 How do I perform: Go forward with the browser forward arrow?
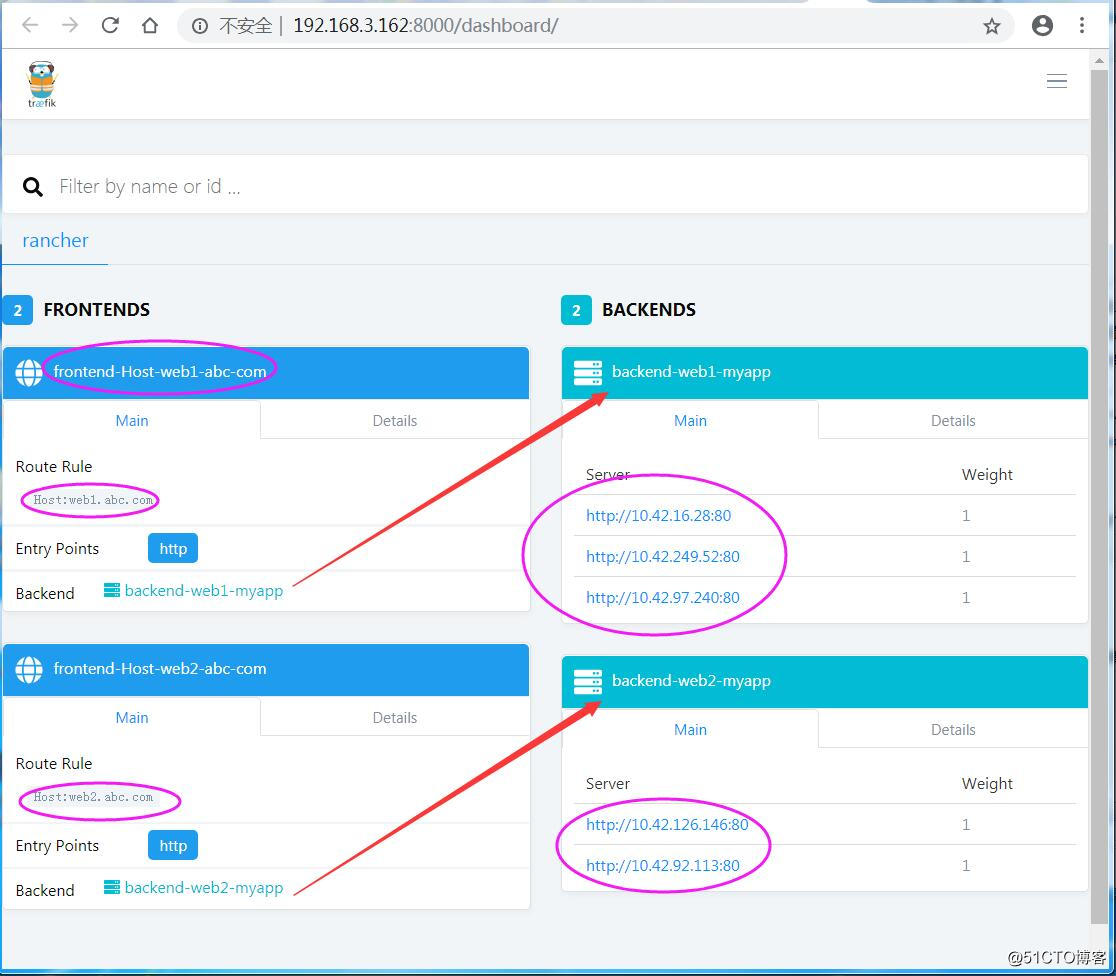point(70,26)
